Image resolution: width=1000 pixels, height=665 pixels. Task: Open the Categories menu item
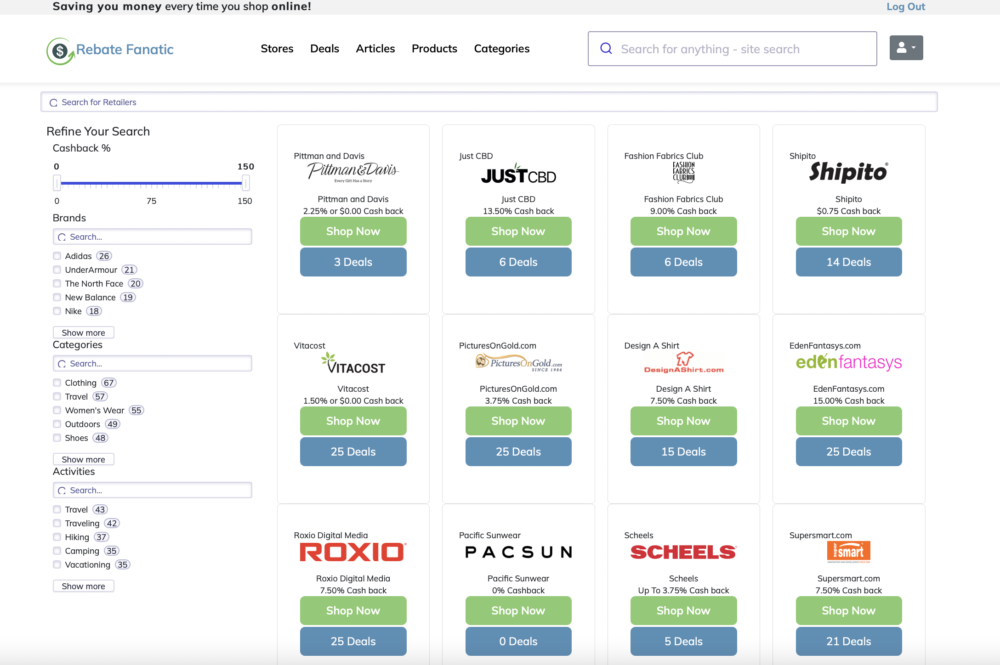501,48
